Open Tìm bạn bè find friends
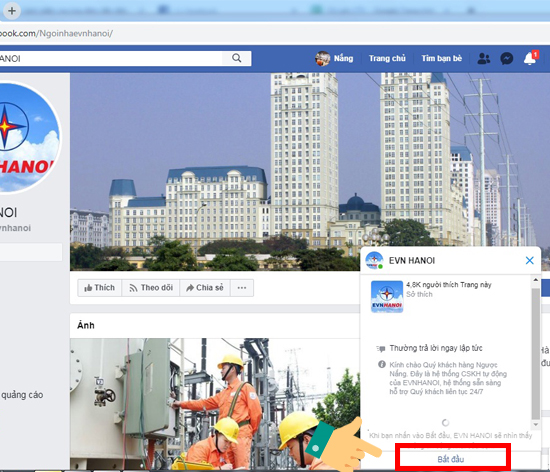This screenshot has height=472, width=550. (441, 59)
